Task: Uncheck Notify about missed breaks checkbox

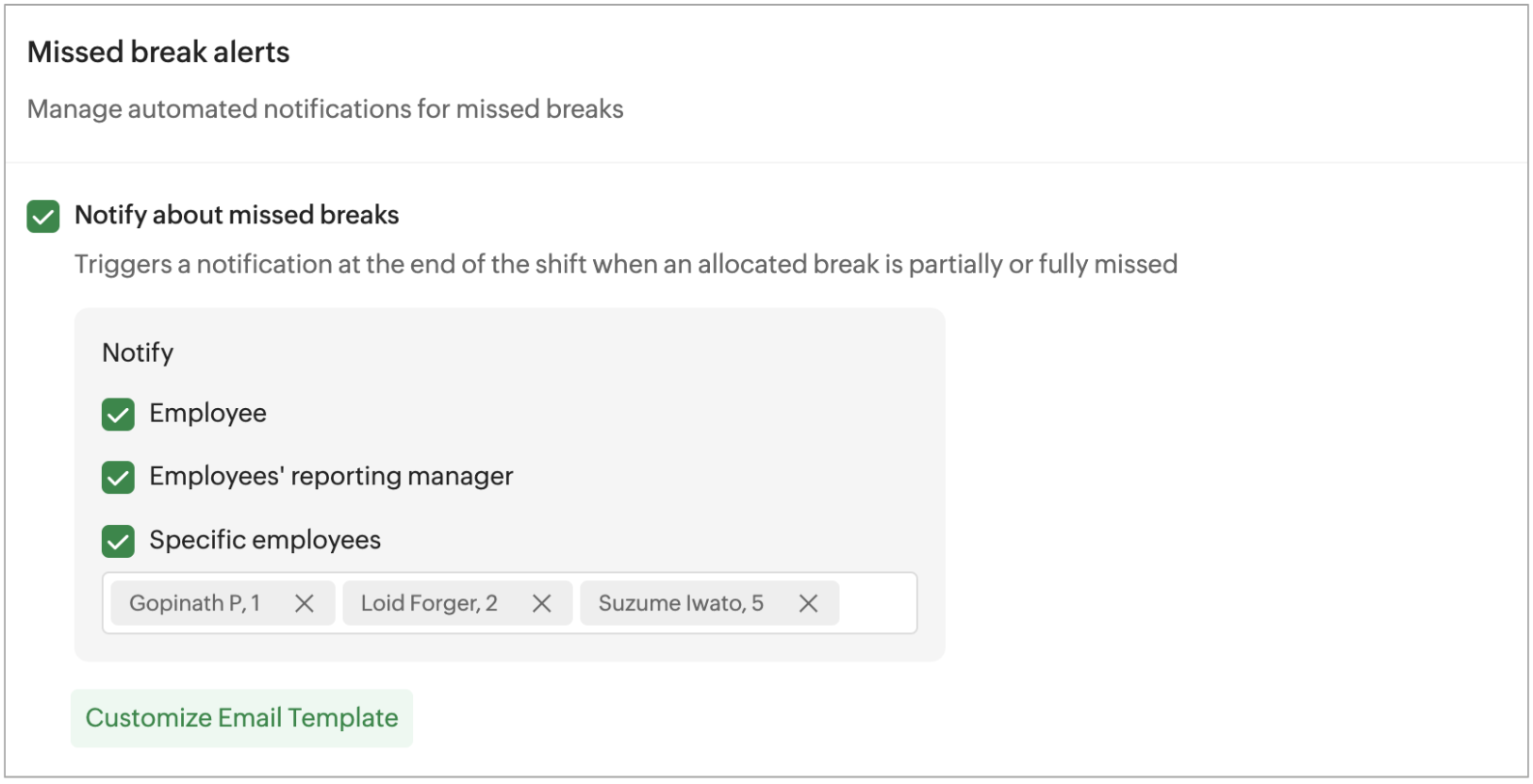Action: [x=43, y=216]
